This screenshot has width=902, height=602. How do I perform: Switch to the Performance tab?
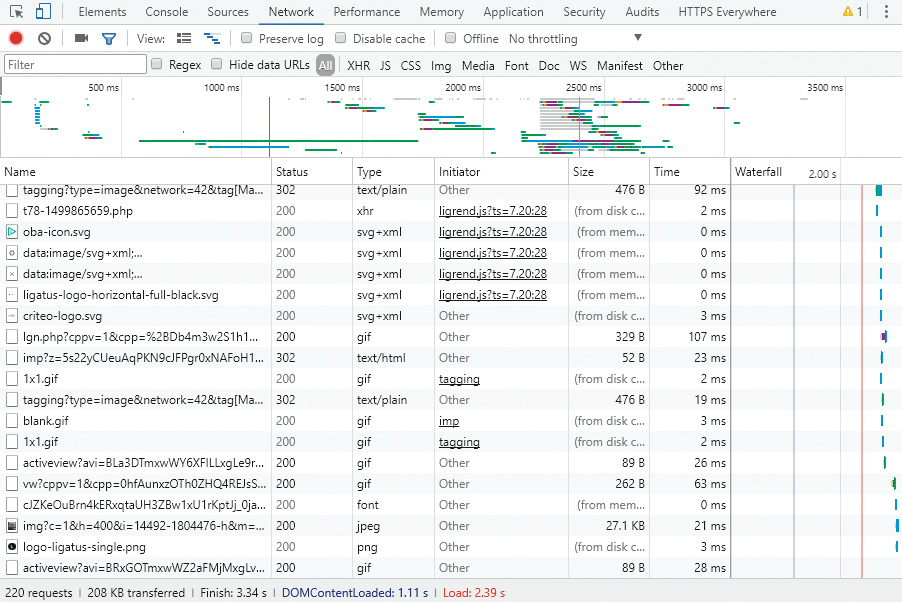click(x=366, y=12)
